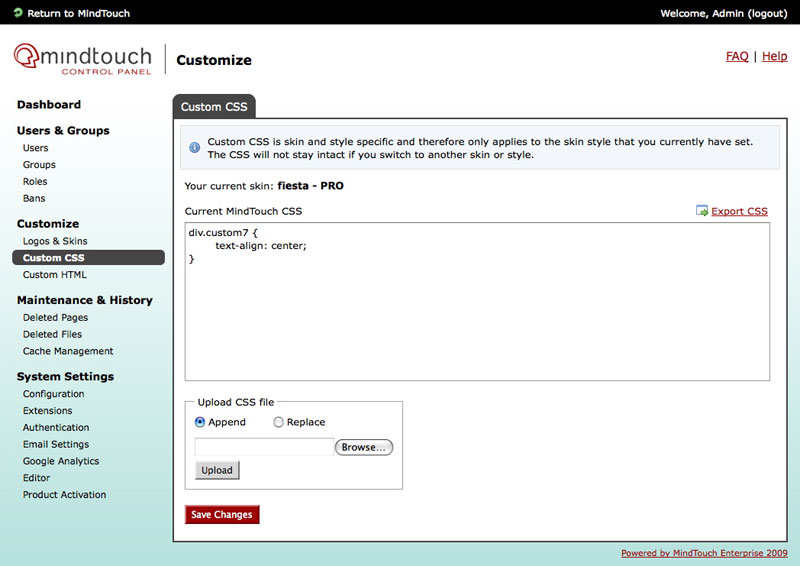
Task: Open Email Settings
Action: click(x=56, y=445)
